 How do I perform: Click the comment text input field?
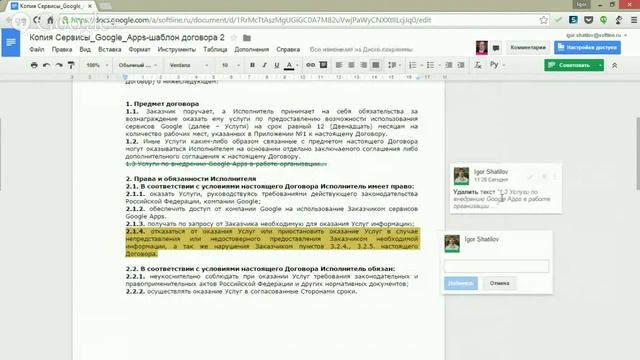[496, 266]
